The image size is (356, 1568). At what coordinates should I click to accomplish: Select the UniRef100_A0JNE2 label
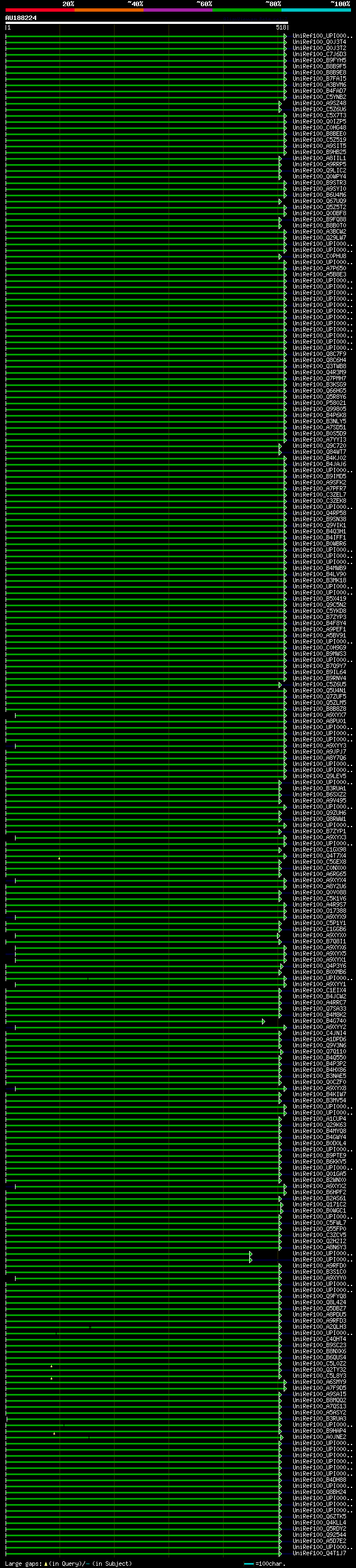point(319,1437)
